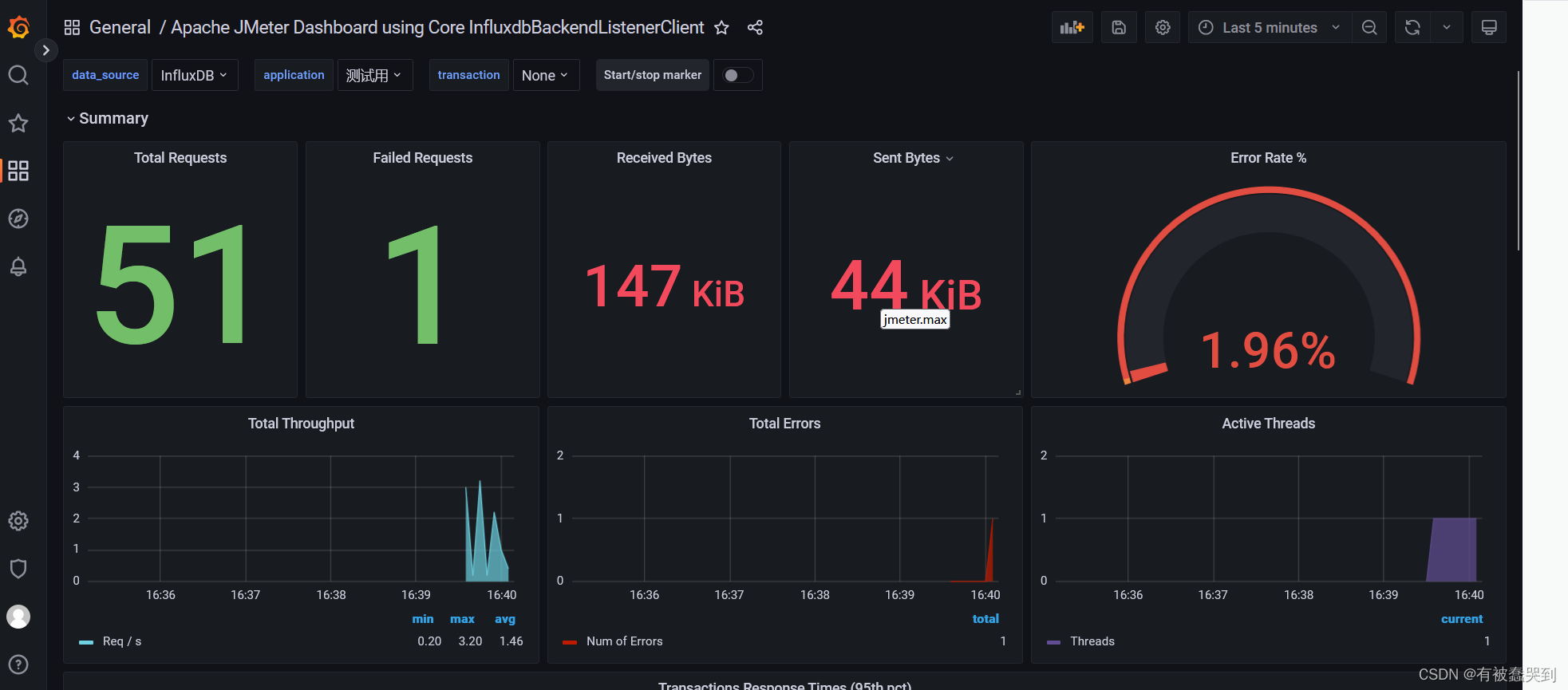Open Transactions Response Times panel title
1568x690 pixels.
(784, 685)
